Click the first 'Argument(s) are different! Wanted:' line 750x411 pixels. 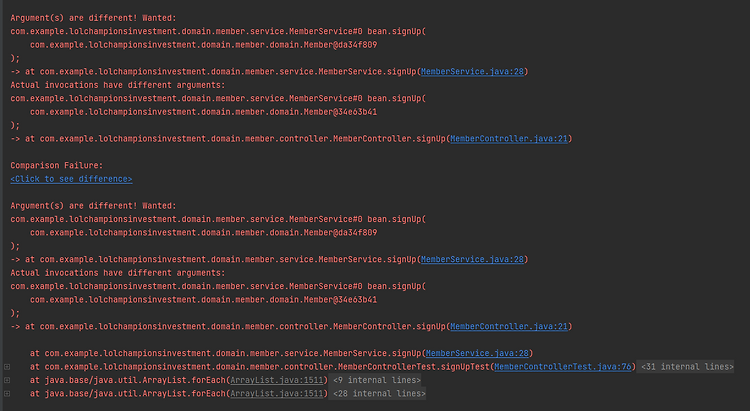click(77, 18)
